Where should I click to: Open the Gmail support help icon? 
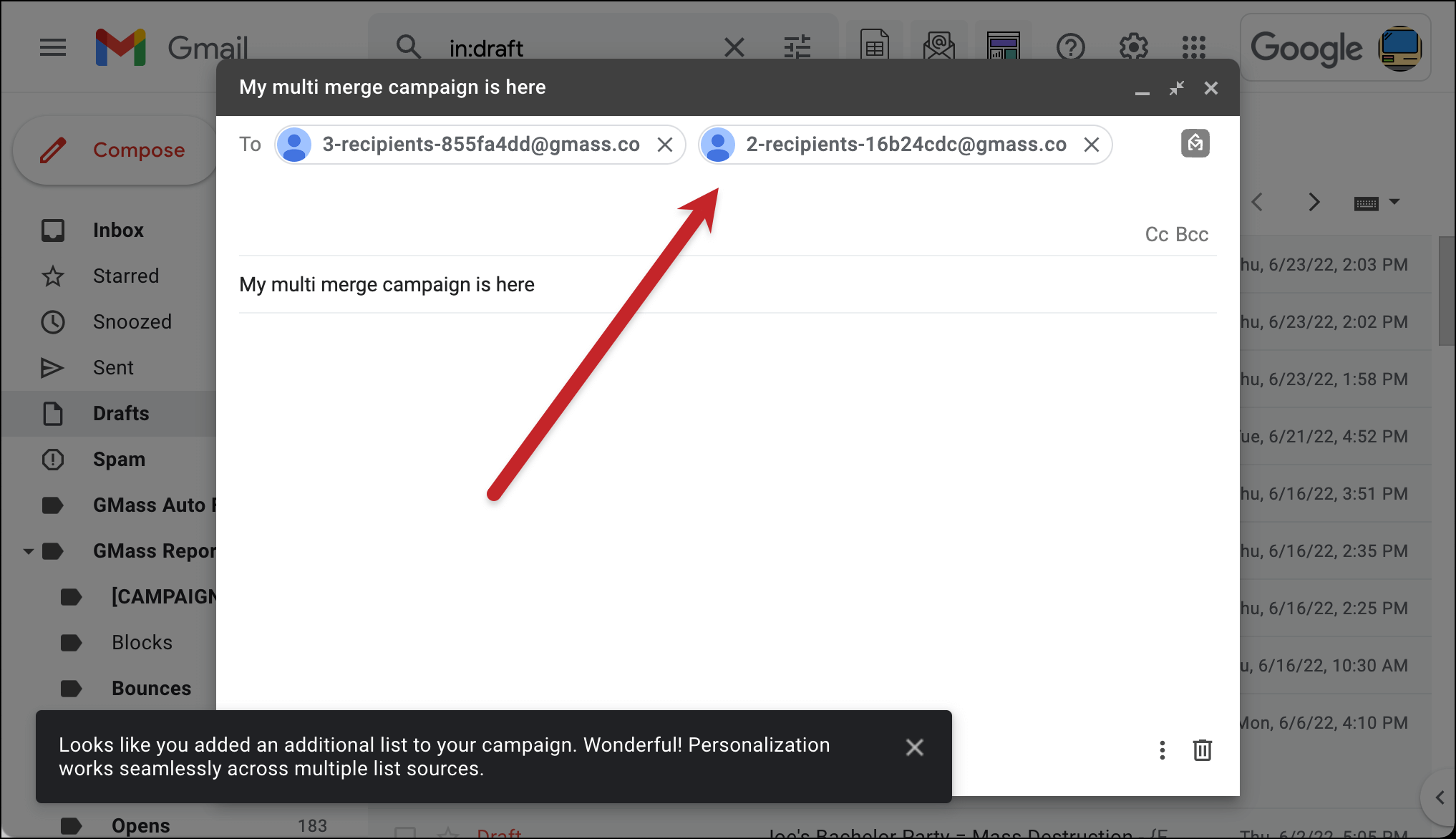coord(1071,48)
